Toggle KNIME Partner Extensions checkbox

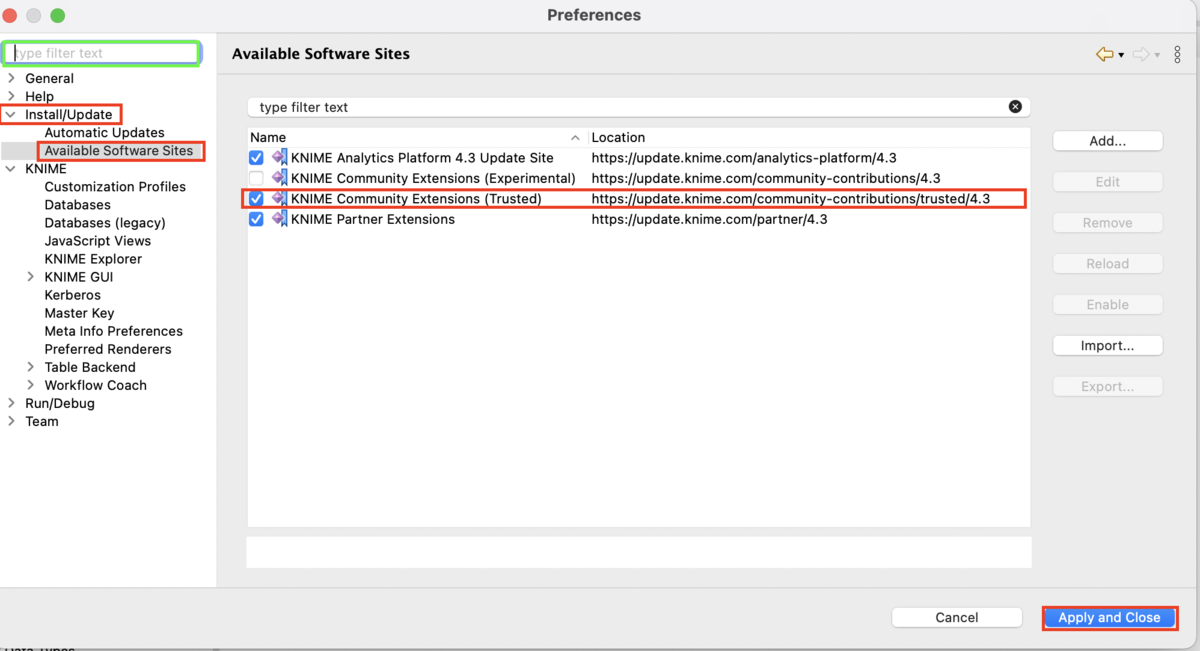256,219
